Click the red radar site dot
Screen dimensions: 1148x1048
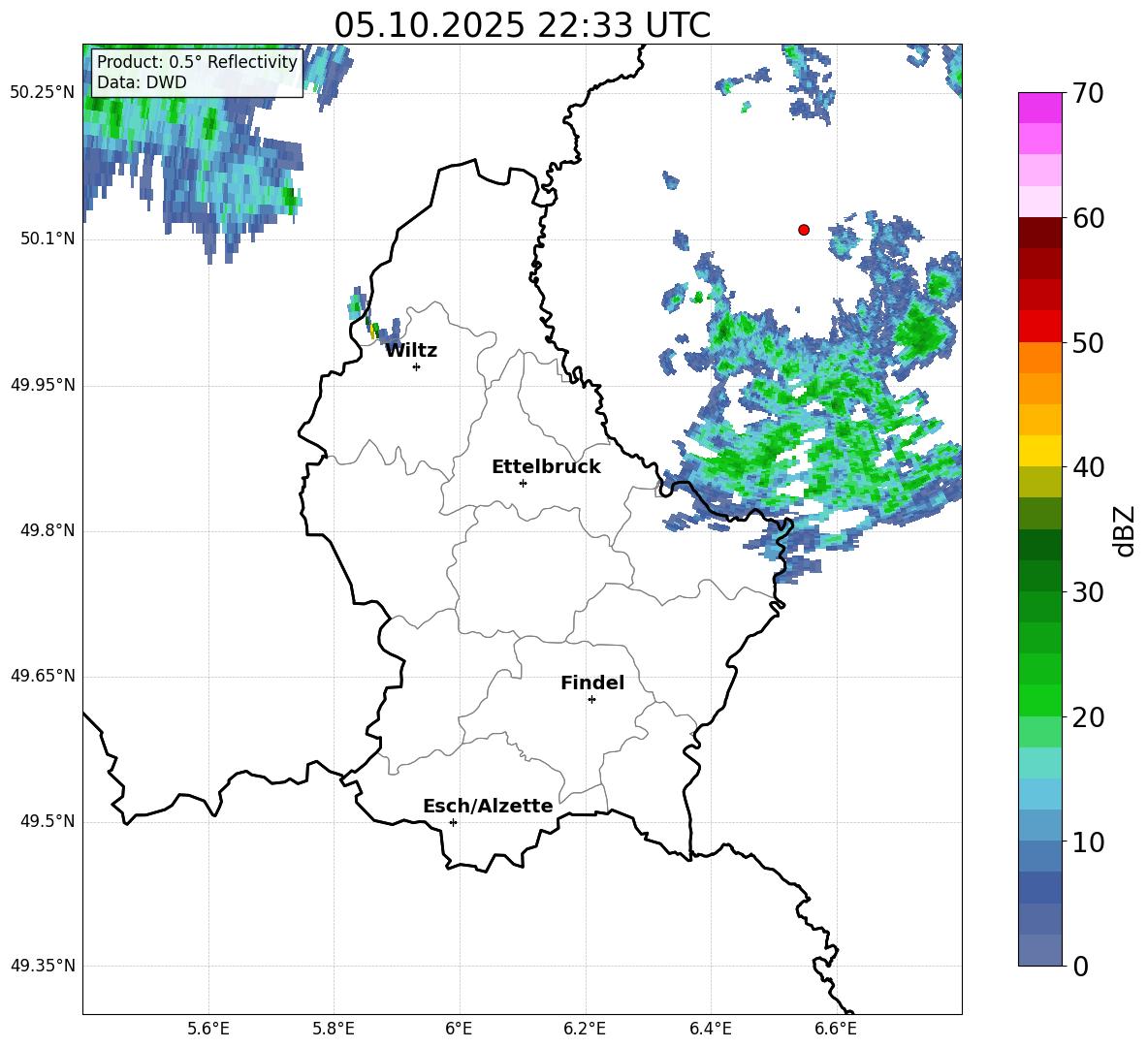tap(803, 230)
